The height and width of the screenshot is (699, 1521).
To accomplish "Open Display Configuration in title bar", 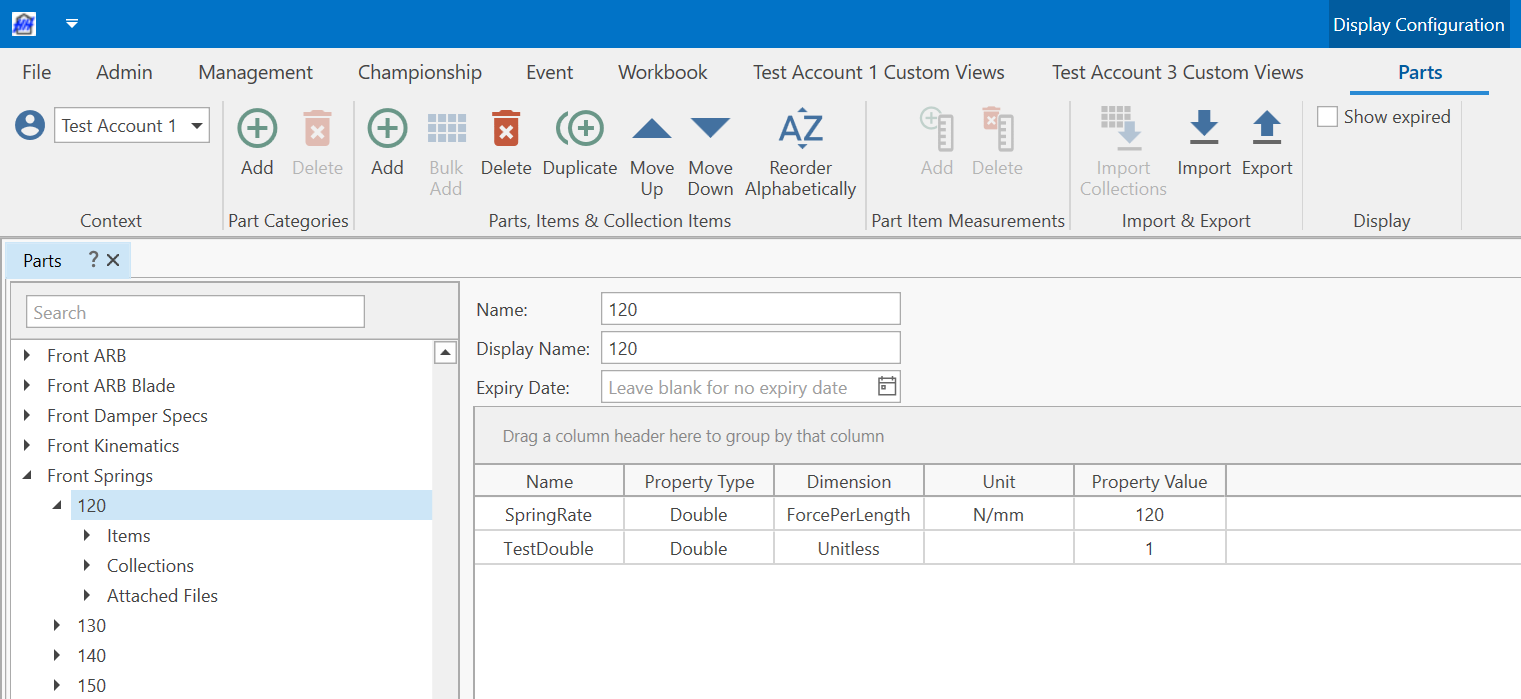I will [1418, 25].
